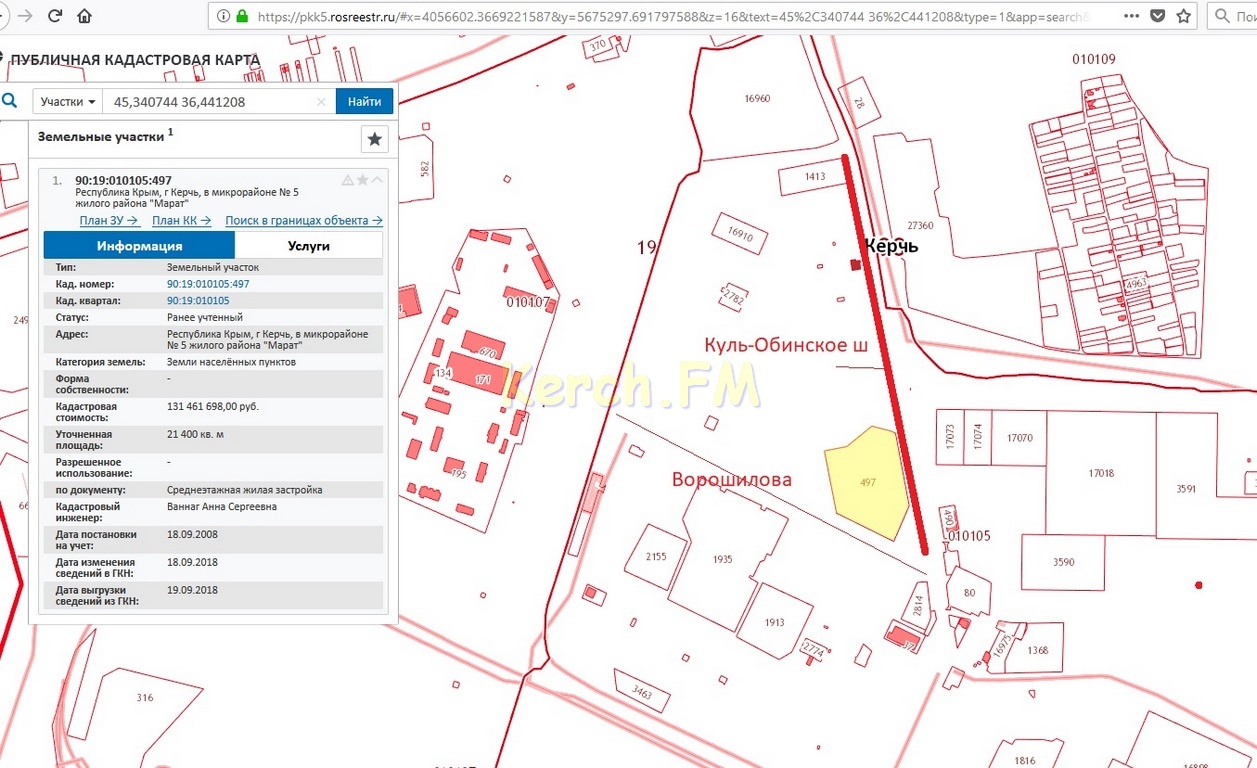Click the warning triangle icon on result 1

point(348,180)
